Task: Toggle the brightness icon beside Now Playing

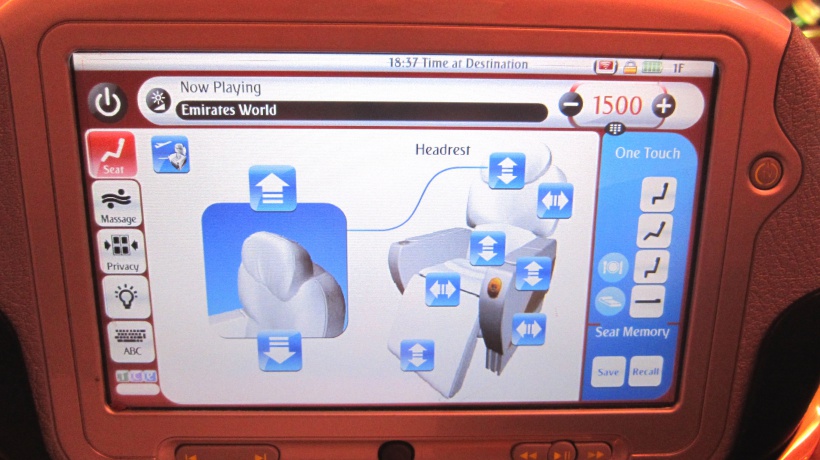Action: [158, 99]
